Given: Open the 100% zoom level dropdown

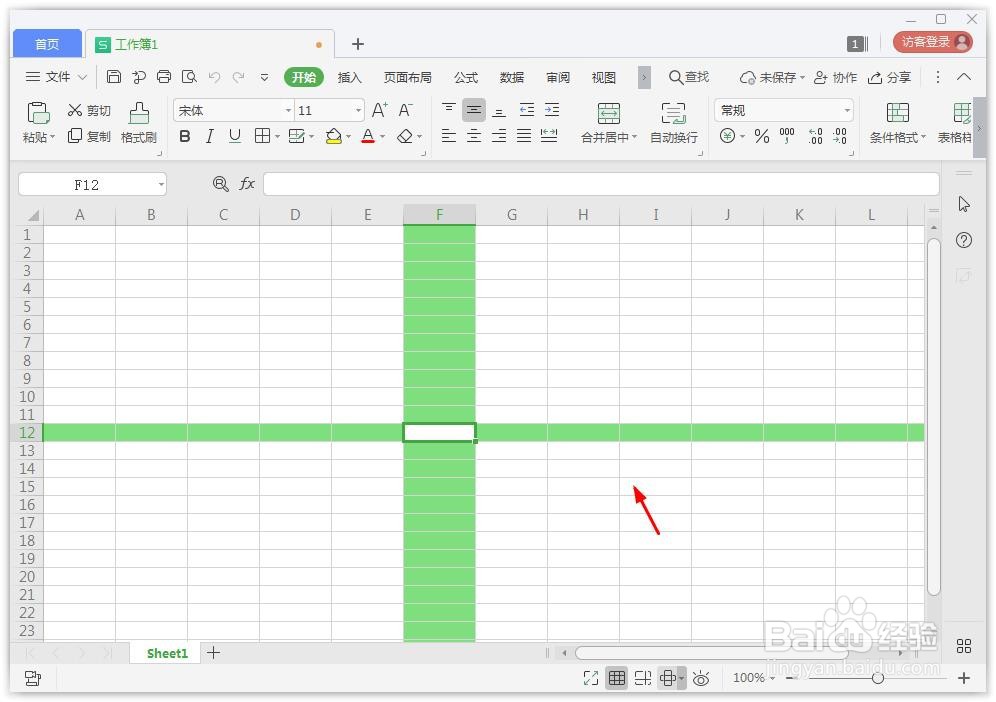Looking at the screenshot, I should (x=754, y=678).
